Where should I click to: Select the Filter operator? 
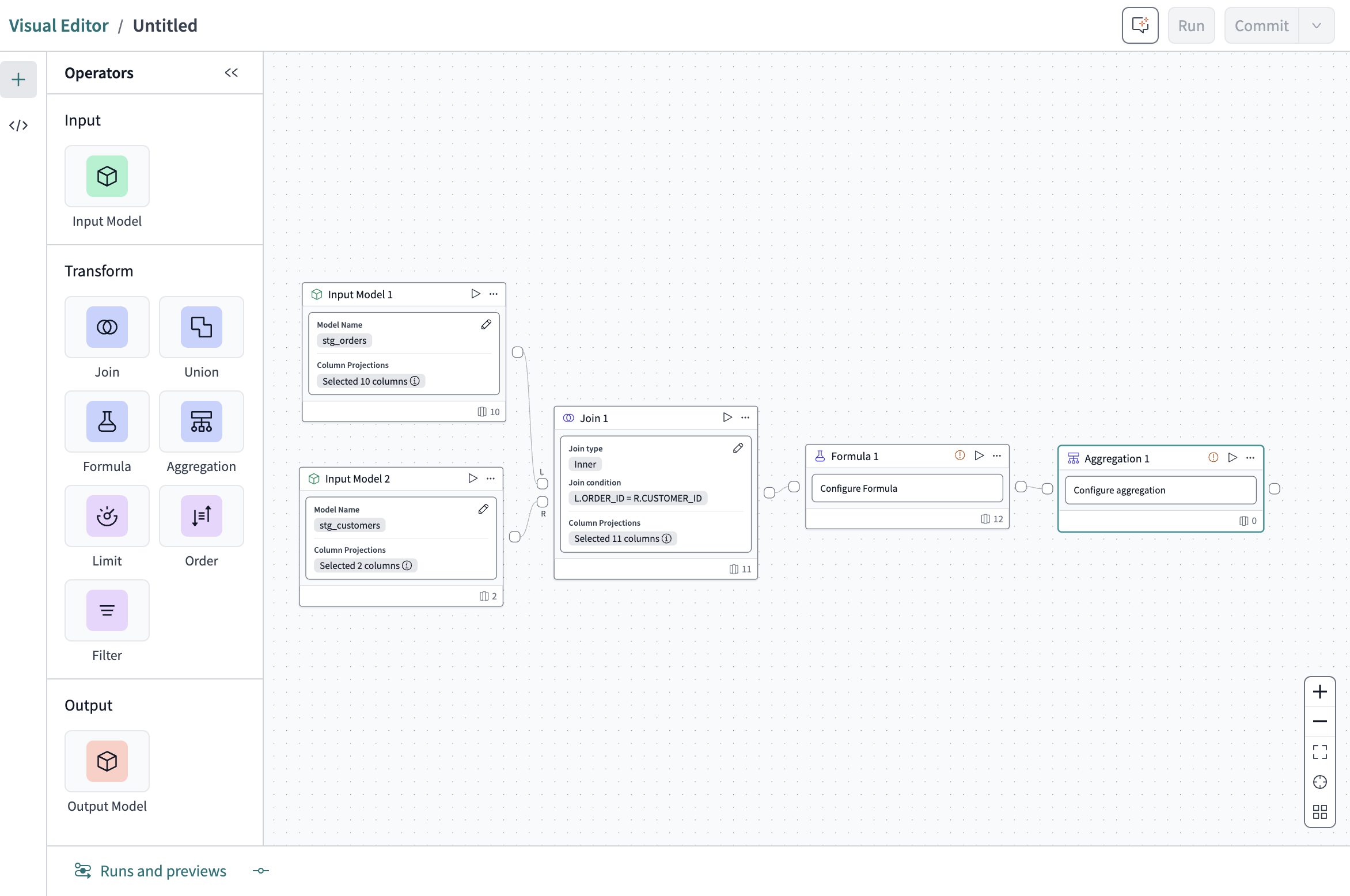[x=107, y=610]
